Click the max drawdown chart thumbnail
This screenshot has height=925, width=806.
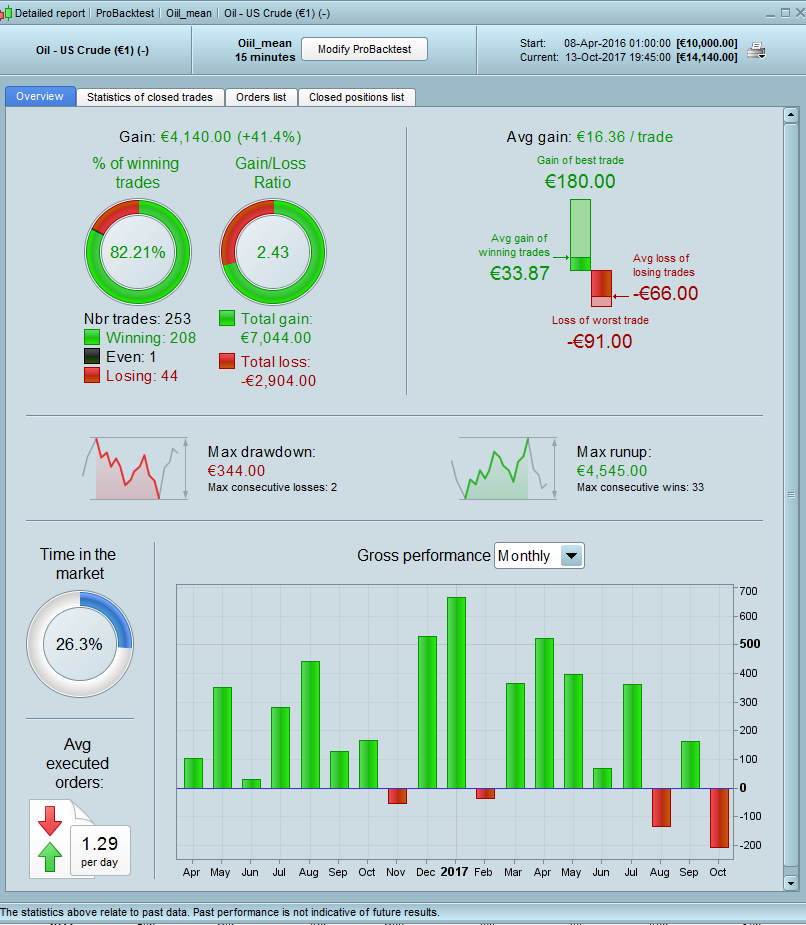(x=135, y=468)
